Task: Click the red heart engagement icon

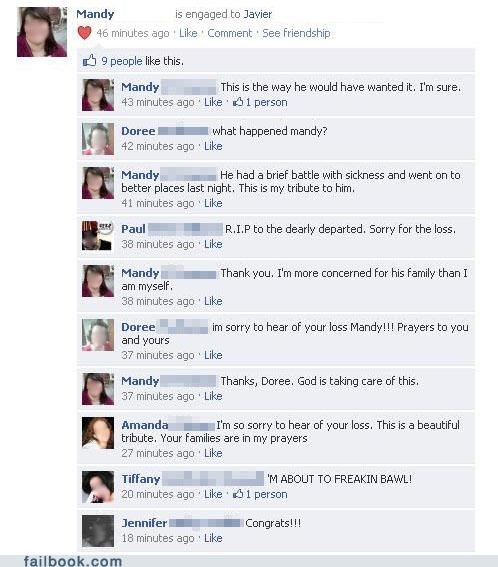Action: coord(84,33)
